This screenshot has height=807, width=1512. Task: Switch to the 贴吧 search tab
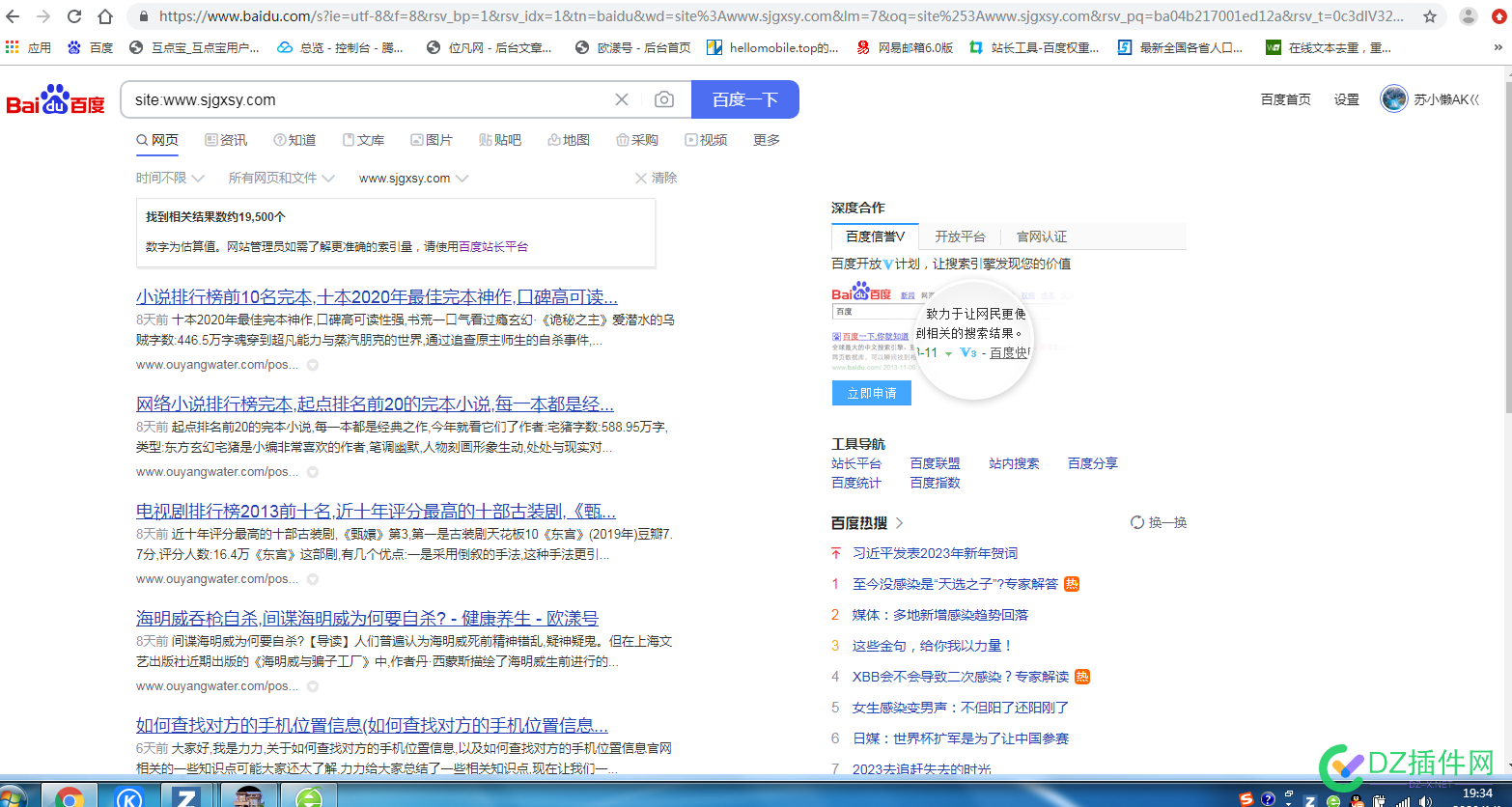[x=500, y=140]
